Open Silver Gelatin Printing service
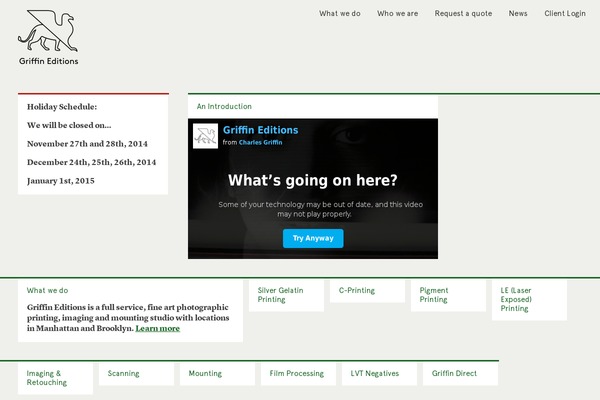 click(286, 295)
